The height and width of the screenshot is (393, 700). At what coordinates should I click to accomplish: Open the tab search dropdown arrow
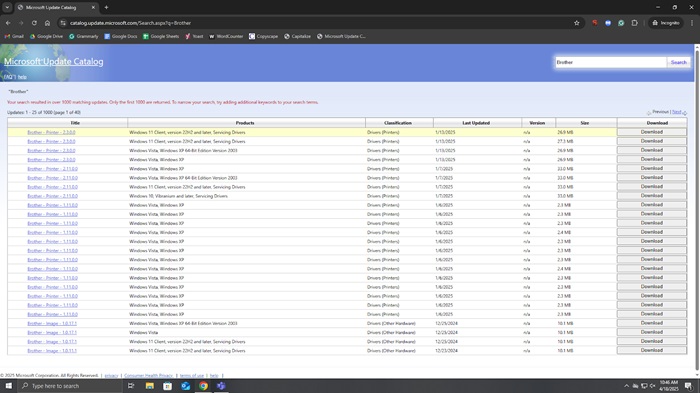(x=7, y=7)
